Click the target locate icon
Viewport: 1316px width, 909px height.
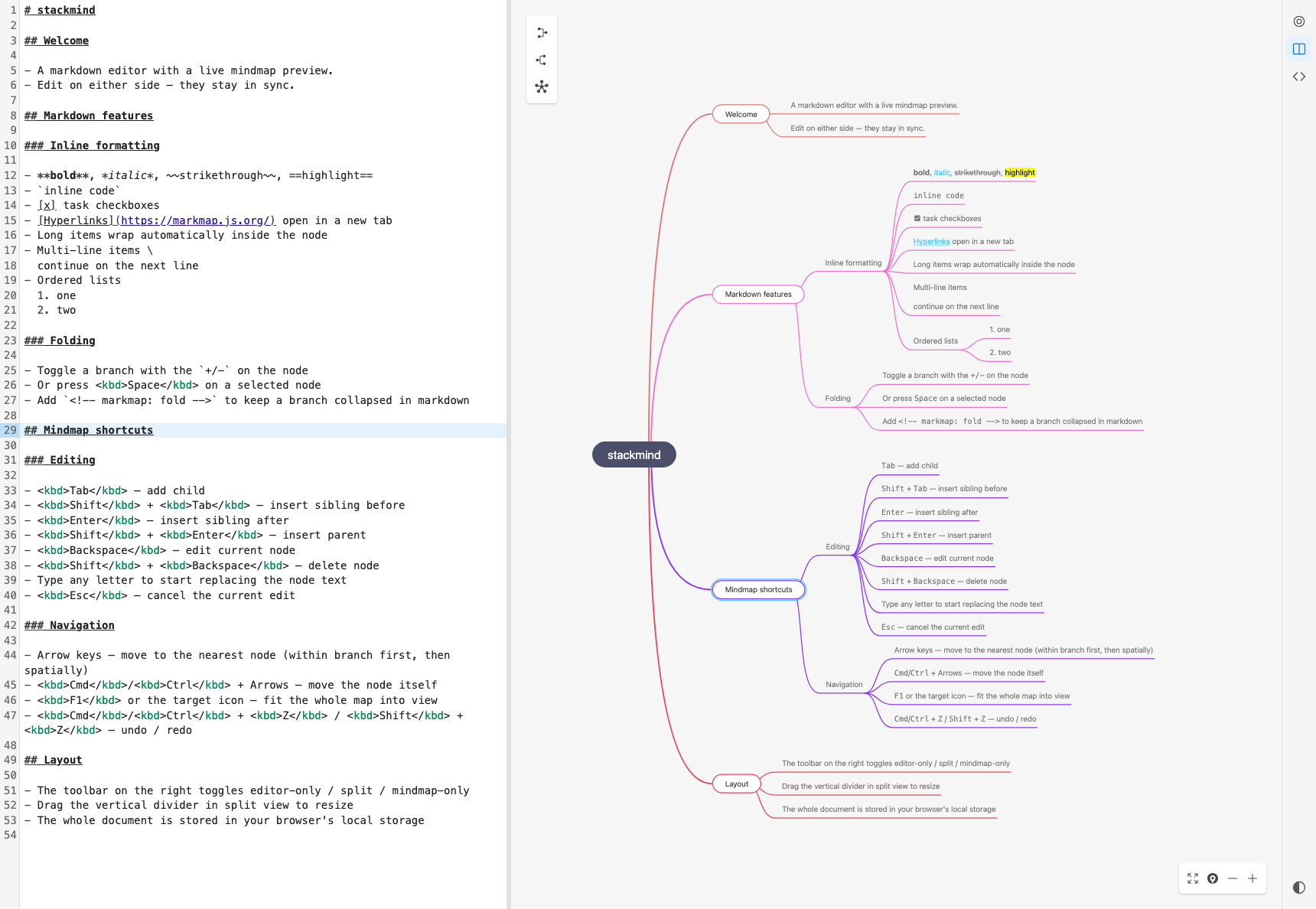(1213, 878)
